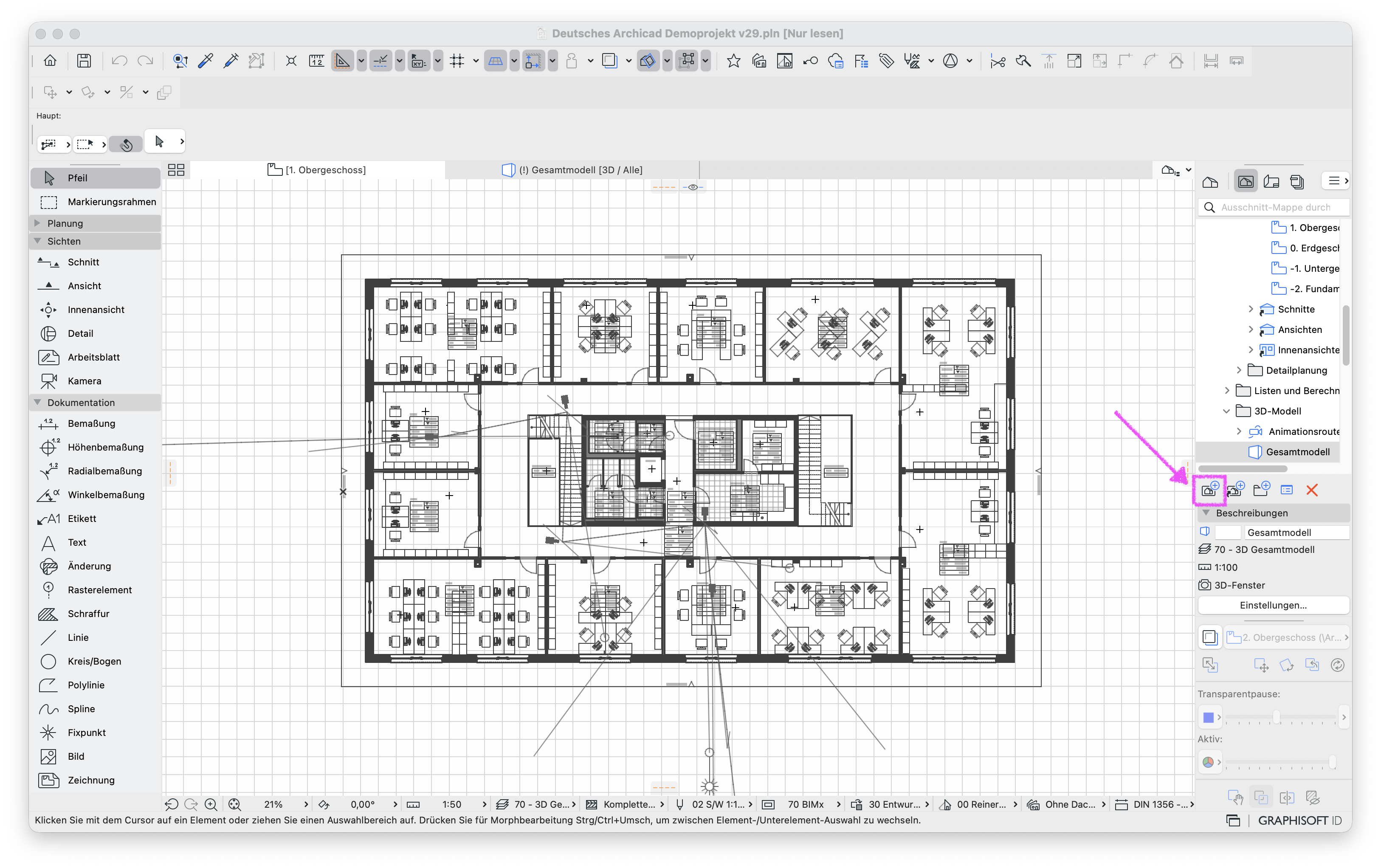Click the find and select icon

[180, 61]
